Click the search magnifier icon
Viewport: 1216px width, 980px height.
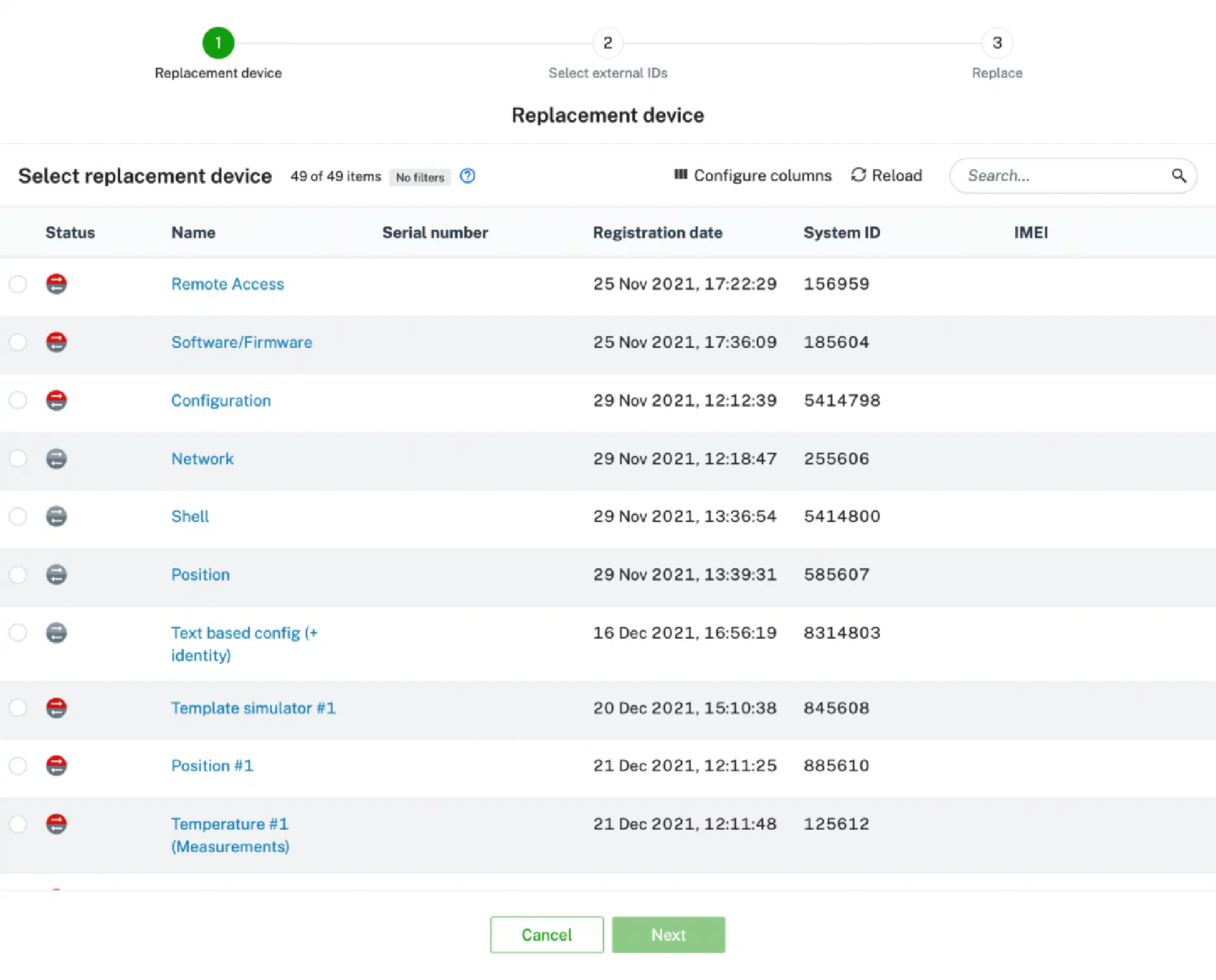coord(1178,175)
